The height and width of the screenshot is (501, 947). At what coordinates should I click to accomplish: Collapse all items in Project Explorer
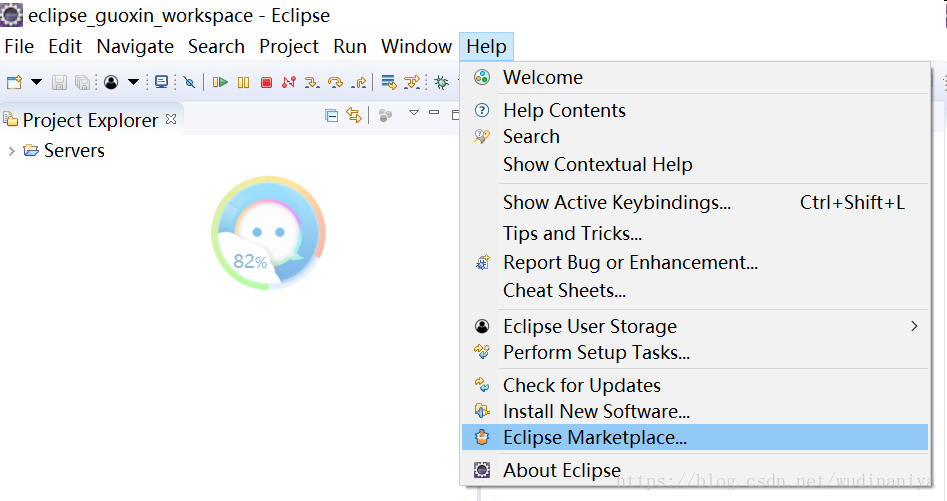(x=331, y=115)
